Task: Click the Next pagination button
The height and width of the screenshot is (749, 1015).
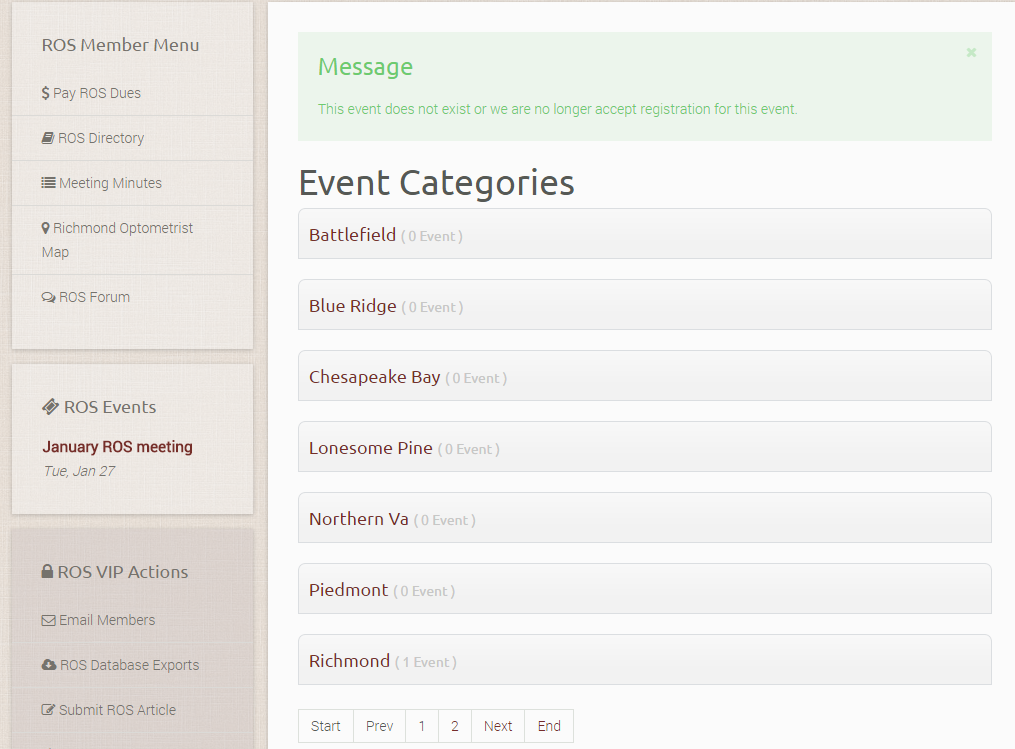Action: pos(497,726)
